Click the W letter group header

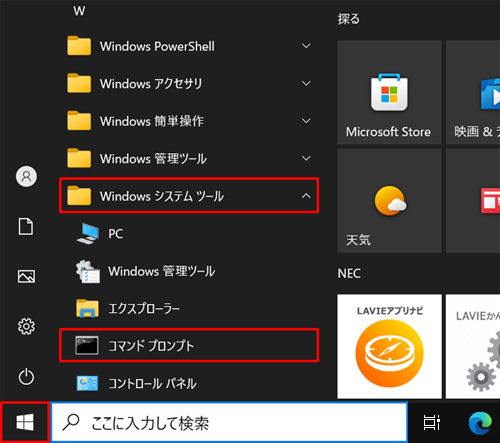coord(79,11)
